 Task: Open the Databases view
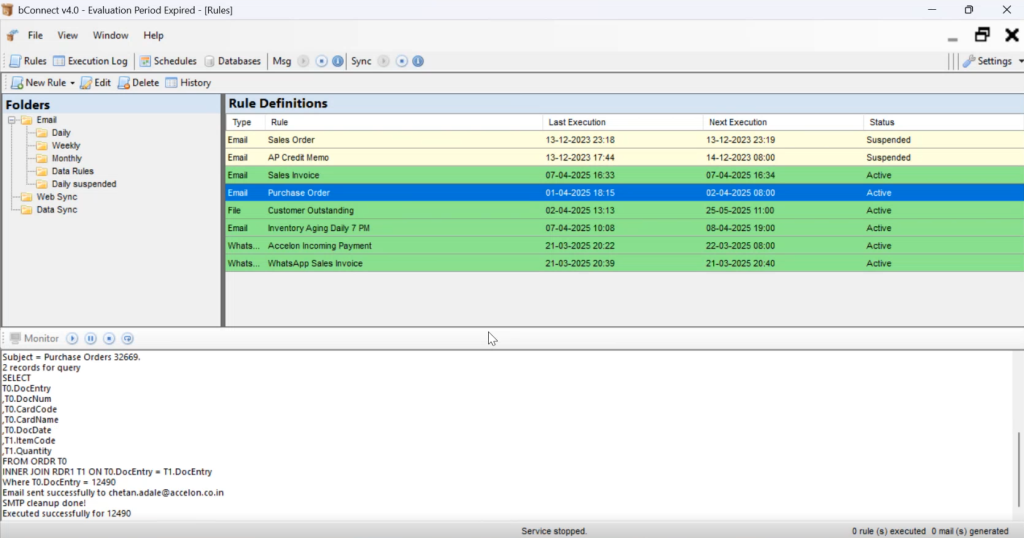tap(232, 61)
